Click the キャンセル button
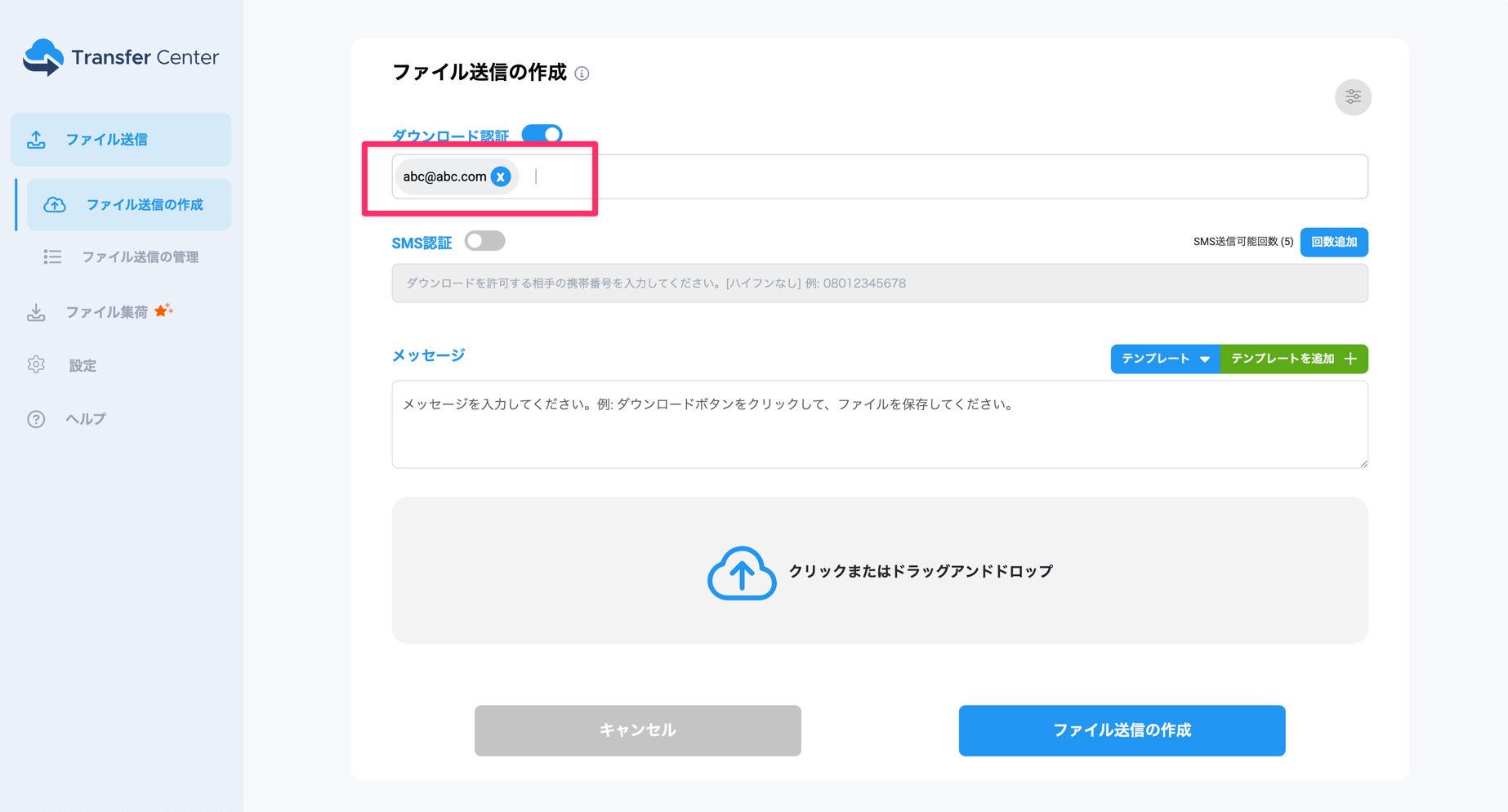Screen dimensions: 1508x812 point(637,730)
